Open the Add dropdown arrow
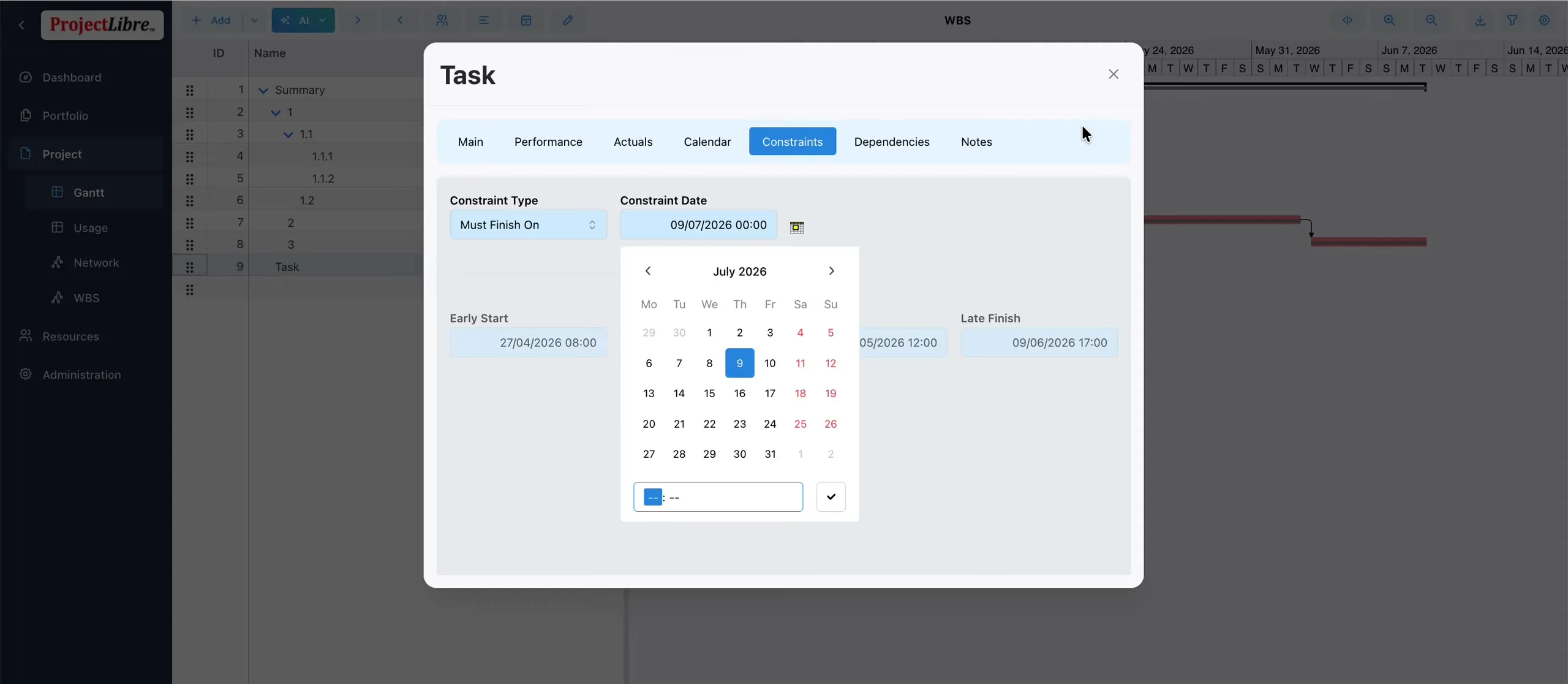The image size is (1568, 684). 254,20
